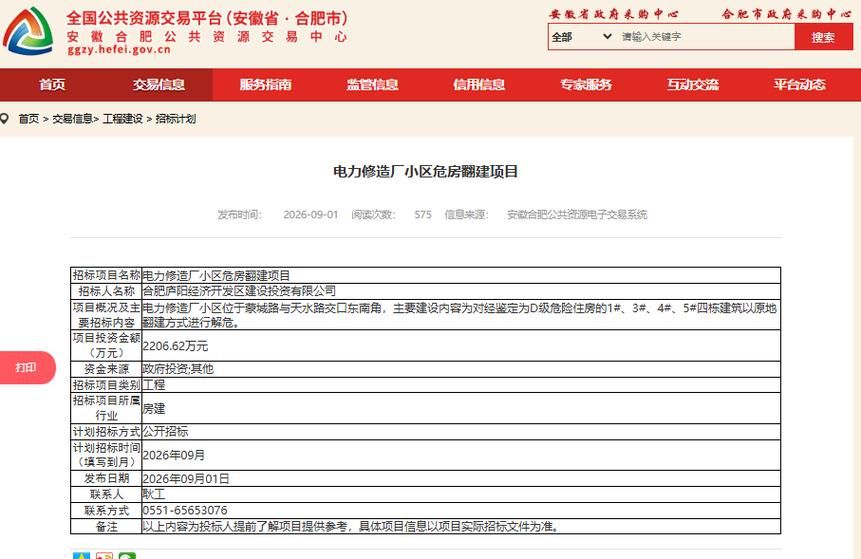Open the 首页 navigation tab
Screen dimensions: 861x559
(52, 85)
